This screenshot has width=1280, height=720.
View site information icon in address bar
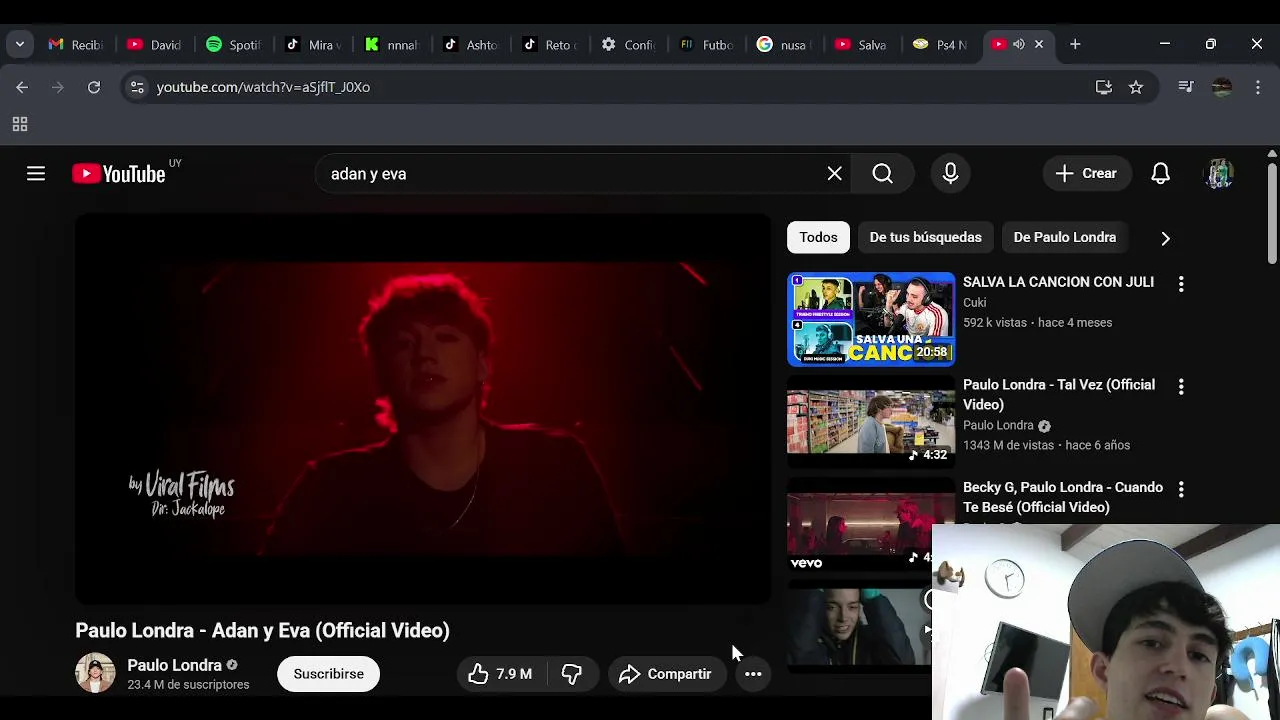137,87
